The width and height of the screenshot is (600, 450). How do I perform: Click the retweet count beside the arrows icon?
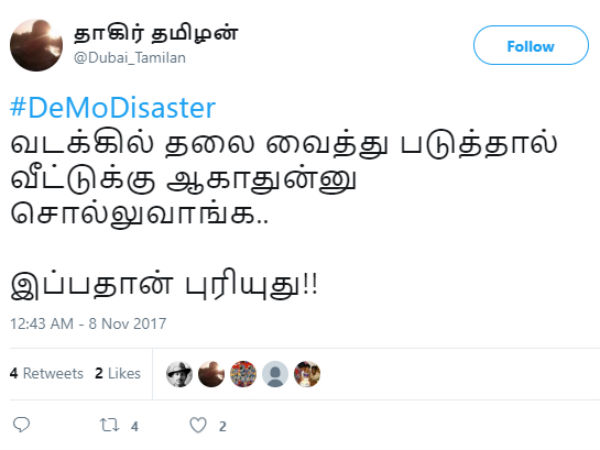[134, 426]
